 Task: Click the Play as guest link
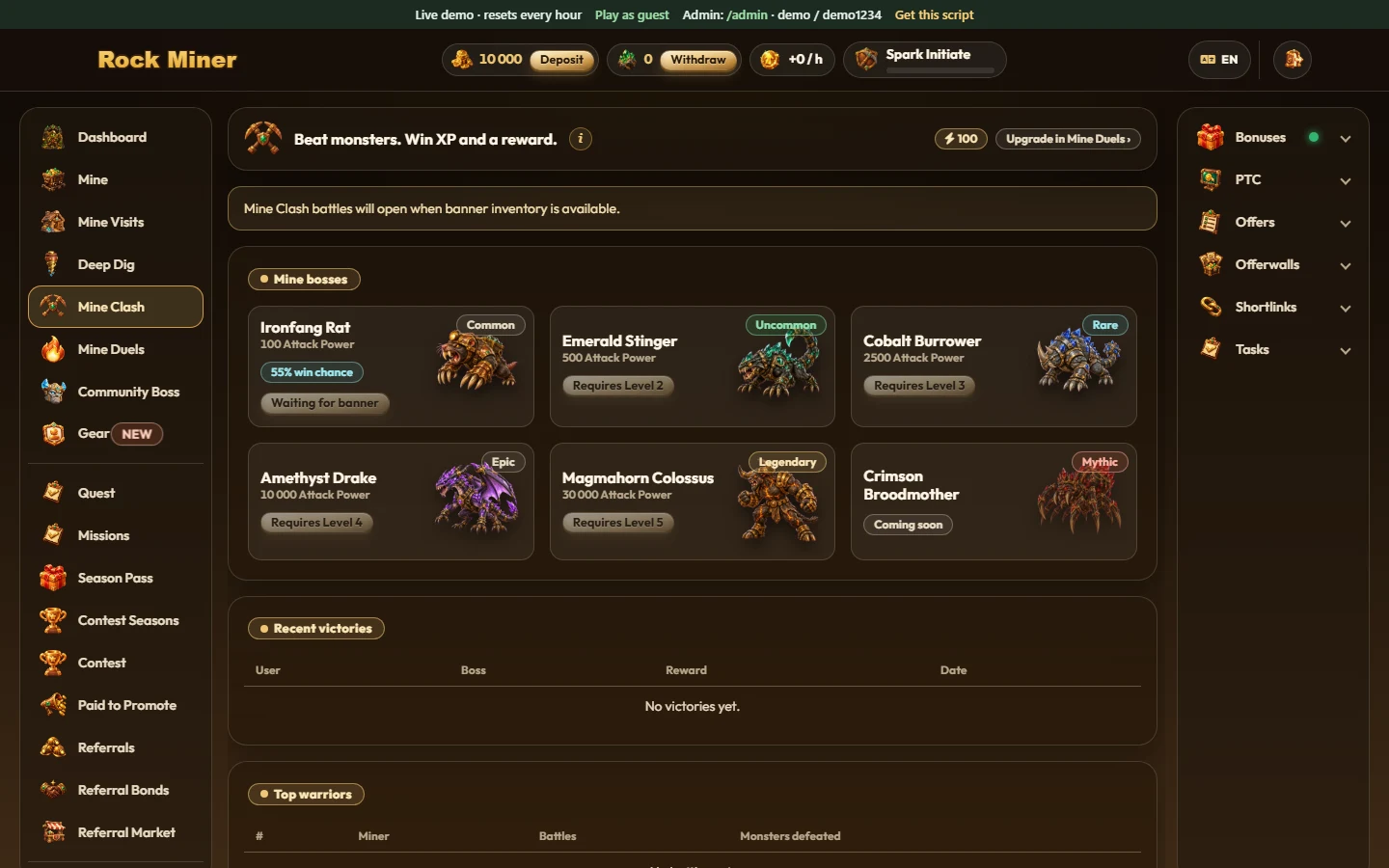(x=632, y=14)
